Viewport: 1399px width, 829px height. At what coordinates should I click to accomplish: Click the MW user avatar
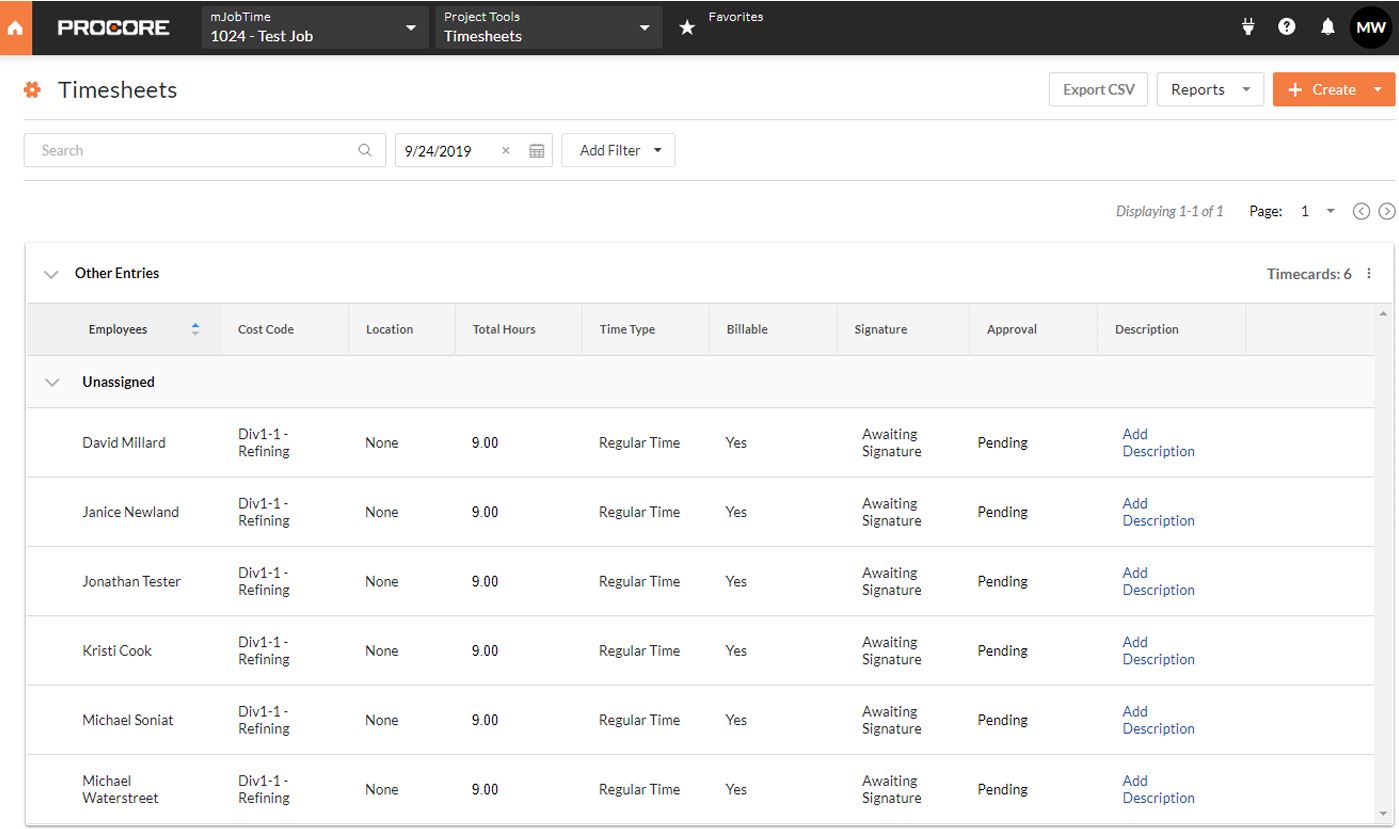1371,27
